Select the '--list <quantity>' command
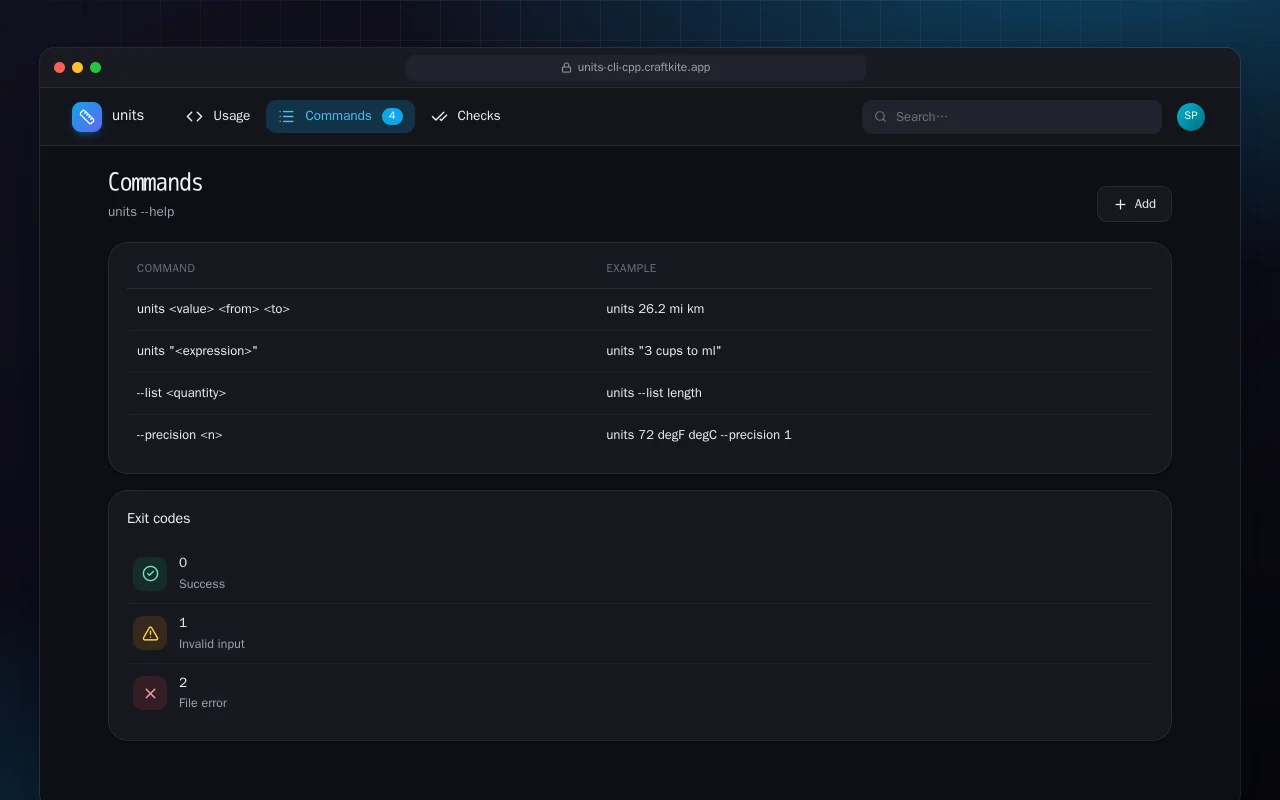 tap(181, 393)
